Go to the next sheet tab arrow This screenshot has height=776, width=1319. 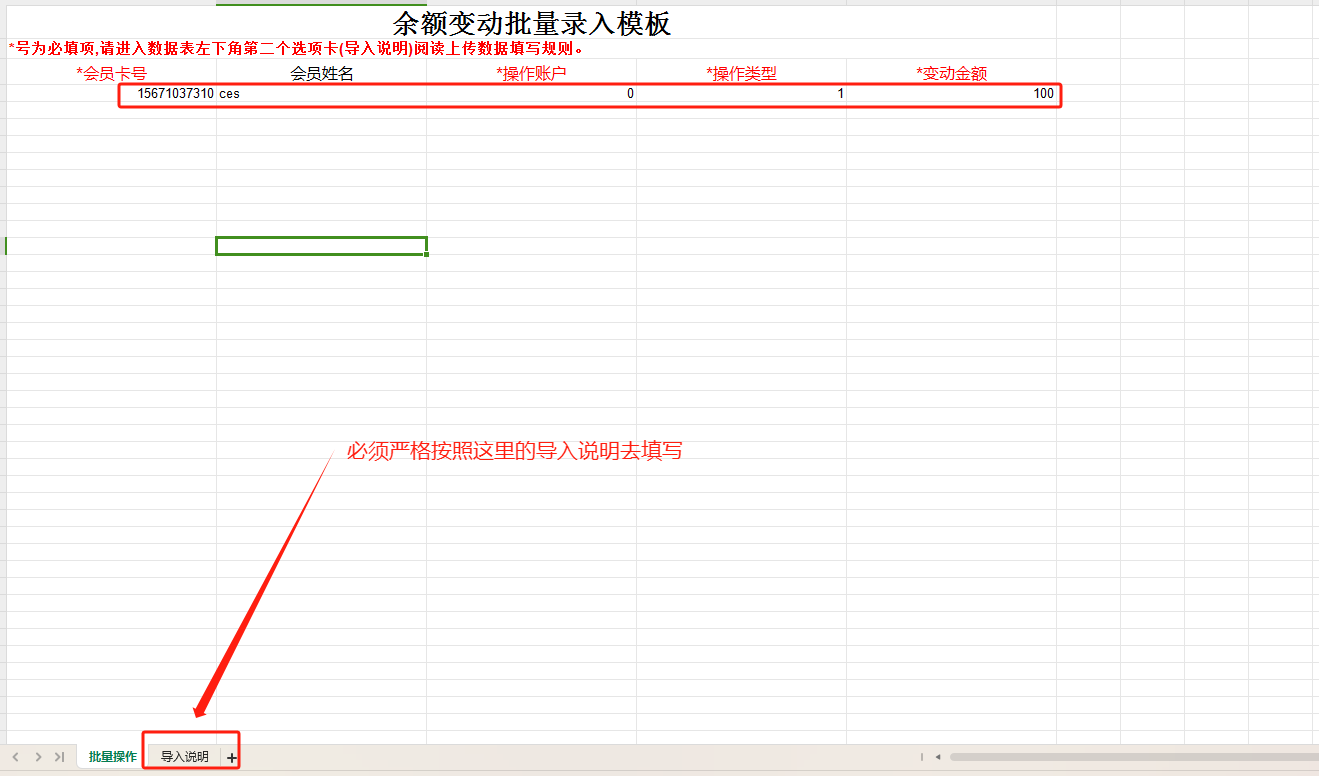38,757
